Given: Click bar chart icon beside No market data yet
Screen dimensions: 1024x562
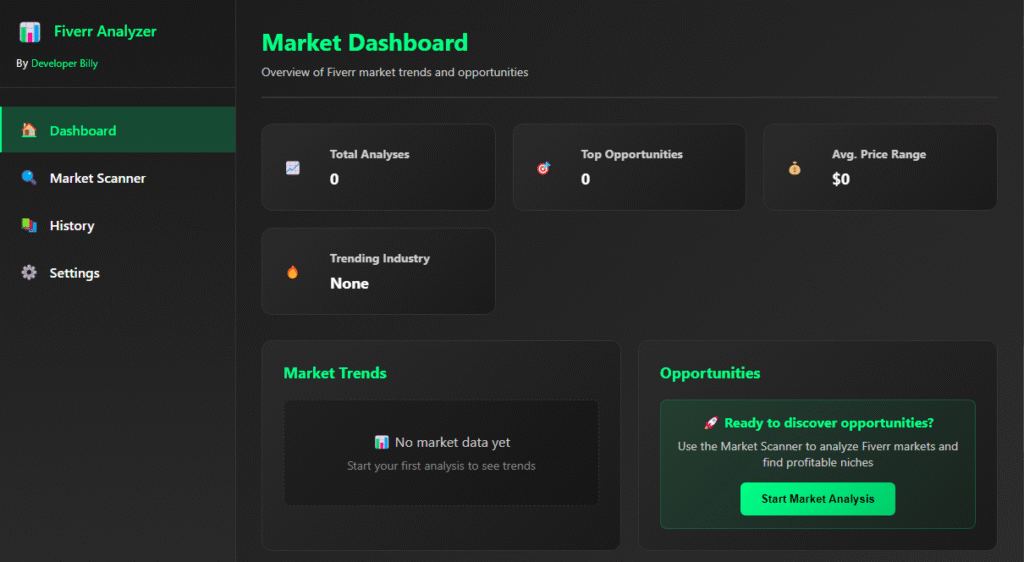Looking at the screenshot, I should [x=381, y=443].
